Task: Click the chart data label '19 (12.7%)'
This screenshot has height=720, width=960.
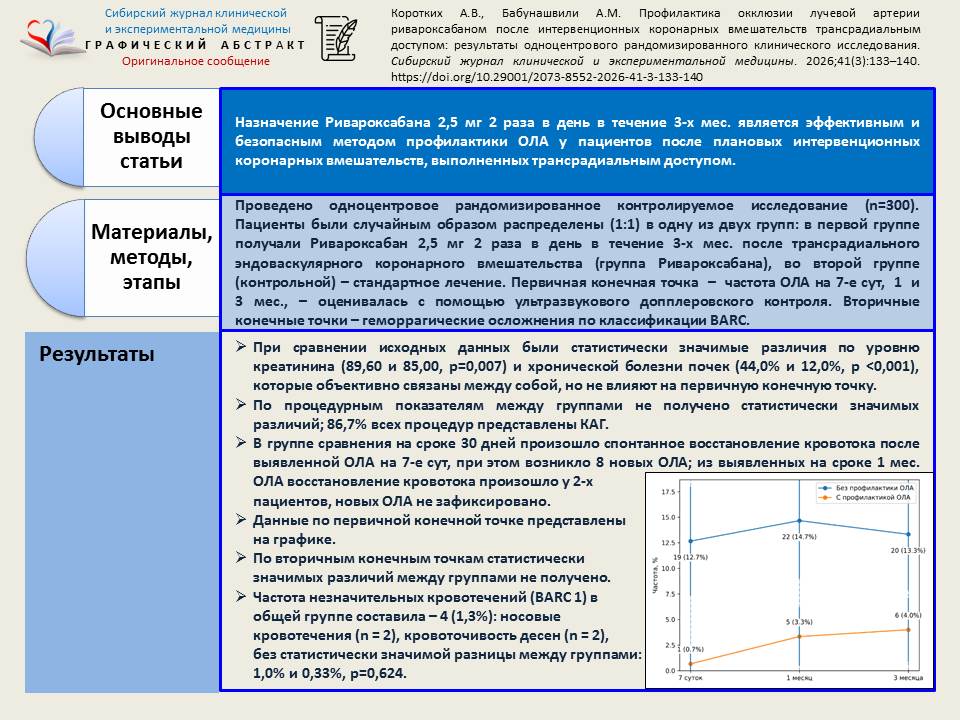Action: click(x=691, y=557)
